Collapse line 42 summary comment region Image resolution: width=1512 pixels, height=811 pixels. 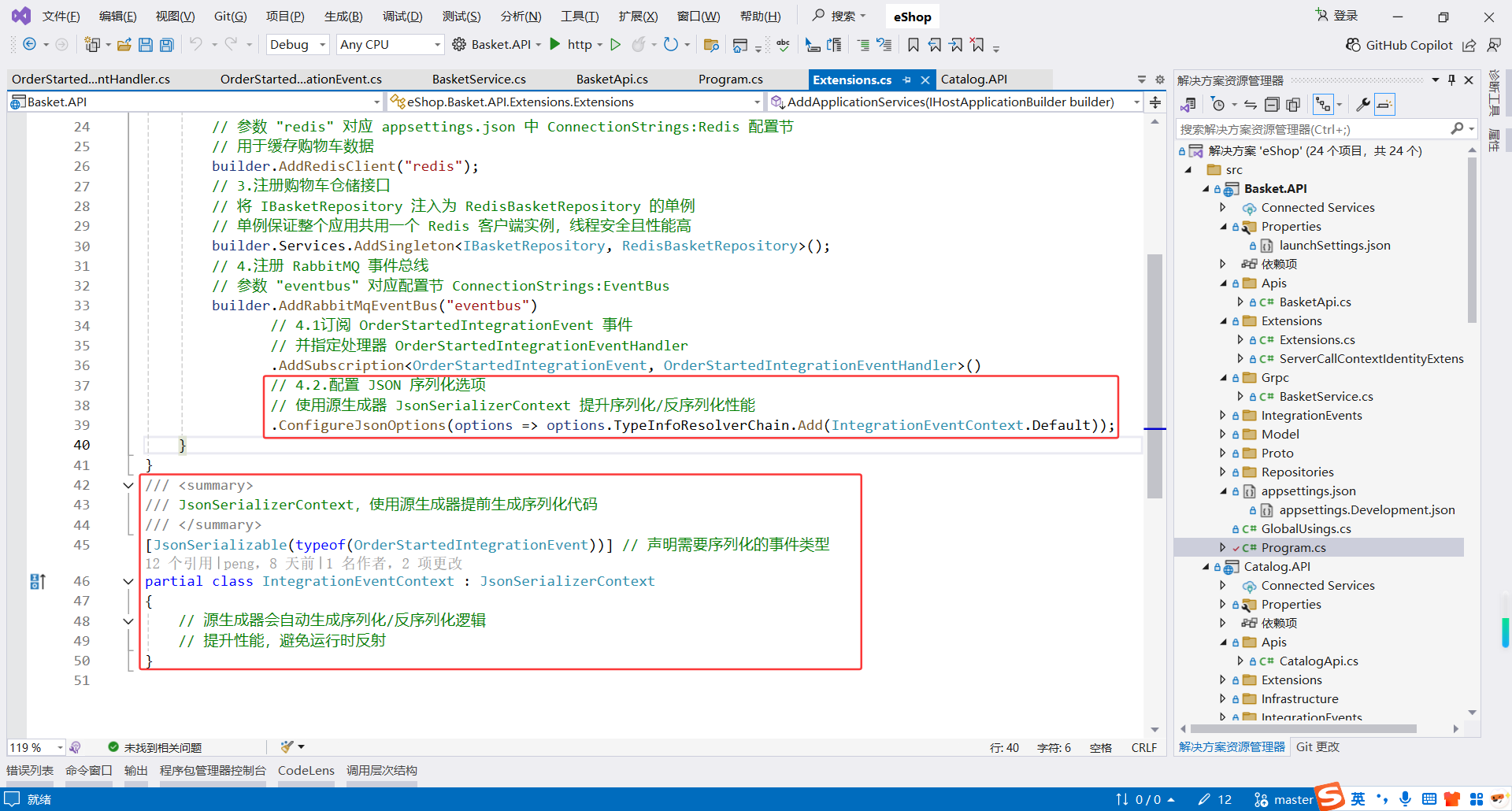(x=128, y=485)
